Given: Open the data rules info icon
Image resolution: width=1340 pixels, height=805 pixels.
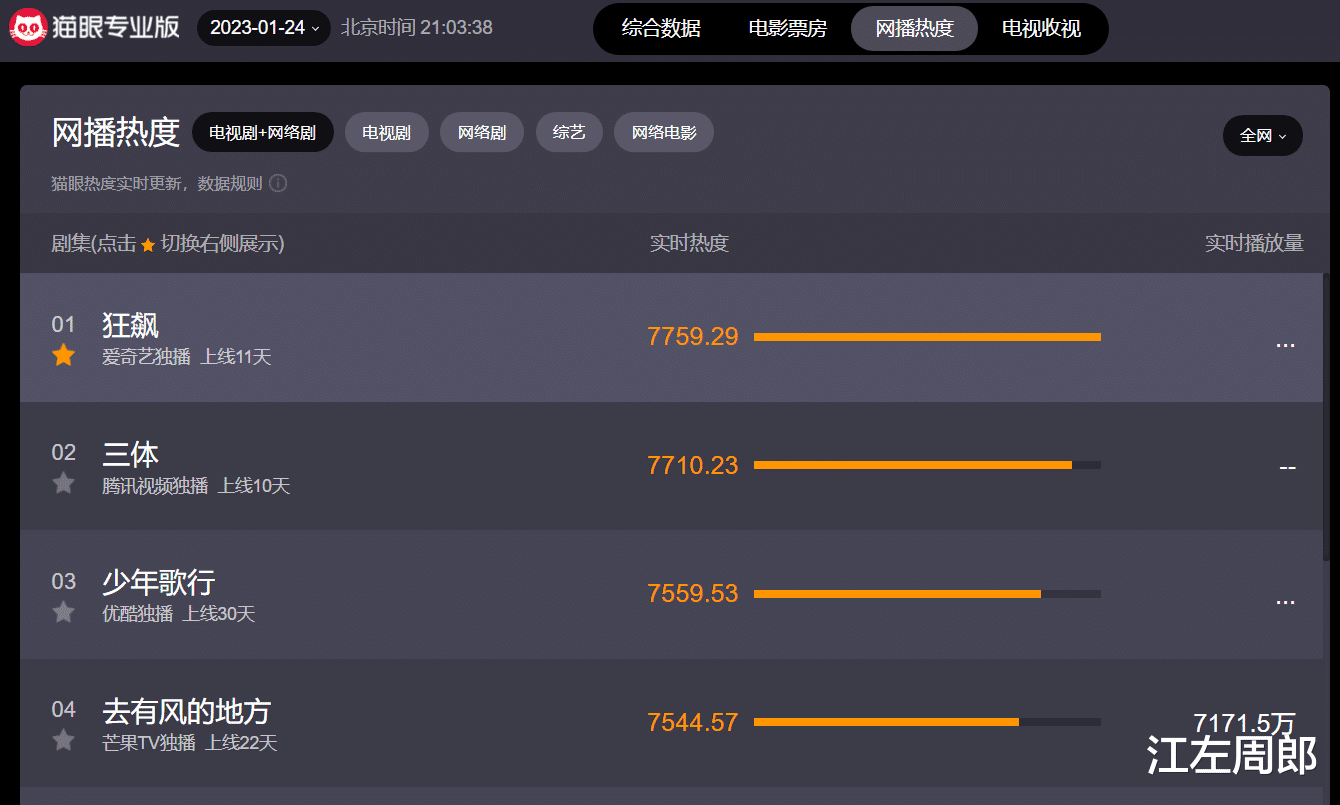Looking at the screenshot, I should coord(278,183).
